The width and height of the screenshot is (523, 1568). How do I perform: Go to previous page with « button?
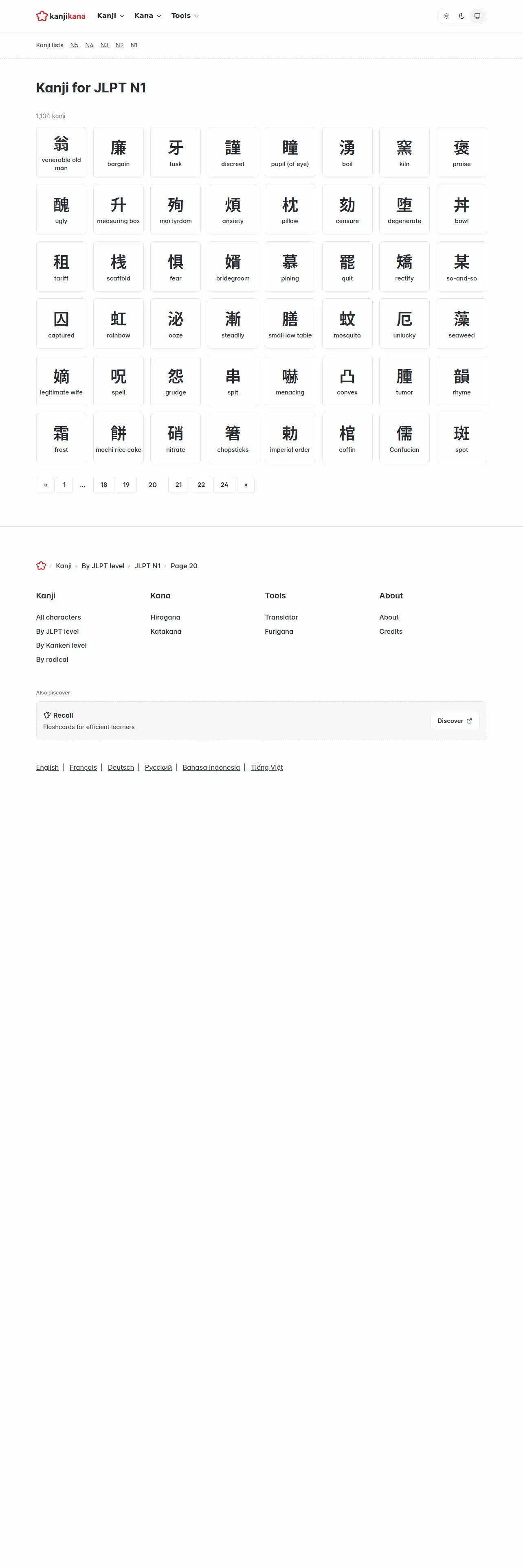pos(46,485)
